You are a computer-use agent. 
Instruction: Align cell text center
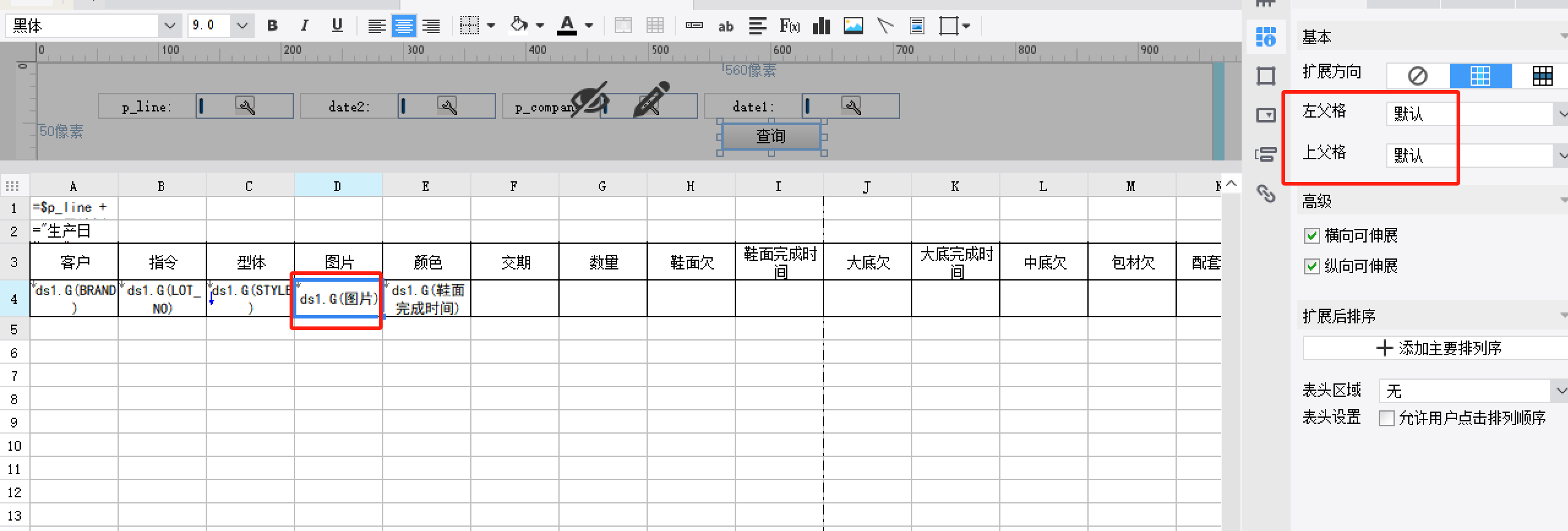coord(403,26)
